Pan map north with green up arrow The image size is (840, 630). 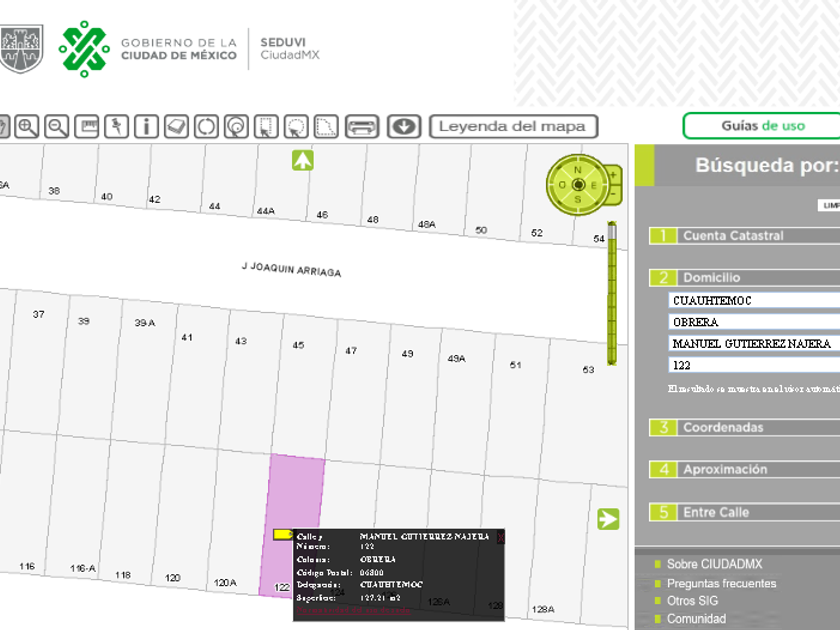(303, 160)
